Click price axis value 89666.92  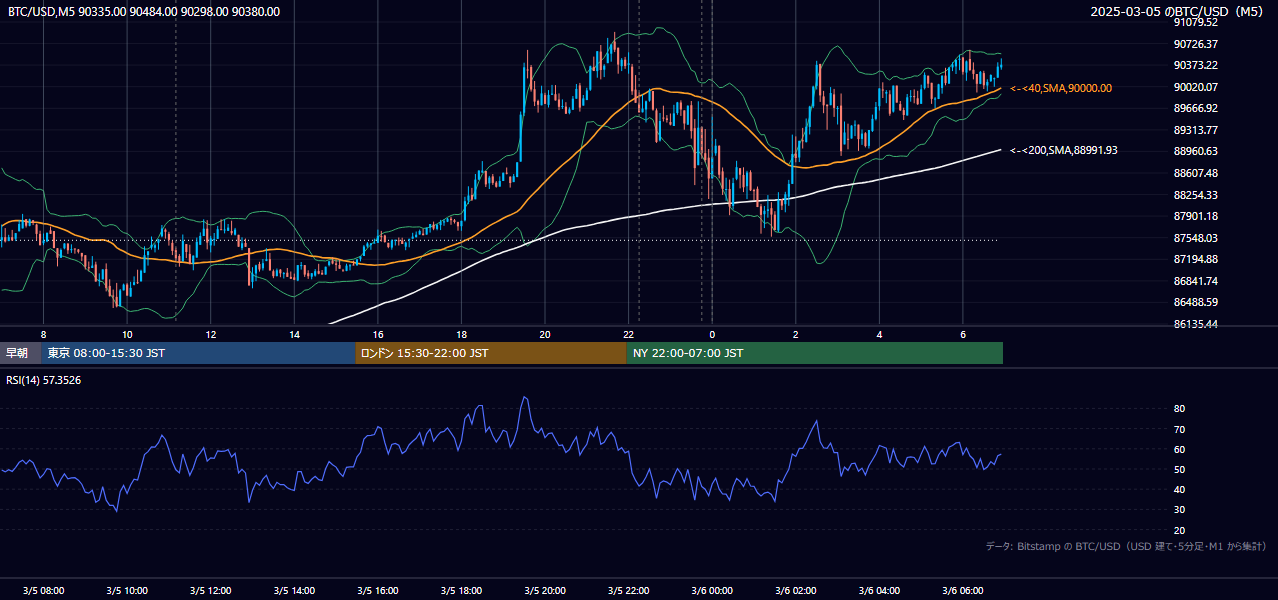(x=1195, y=108)
